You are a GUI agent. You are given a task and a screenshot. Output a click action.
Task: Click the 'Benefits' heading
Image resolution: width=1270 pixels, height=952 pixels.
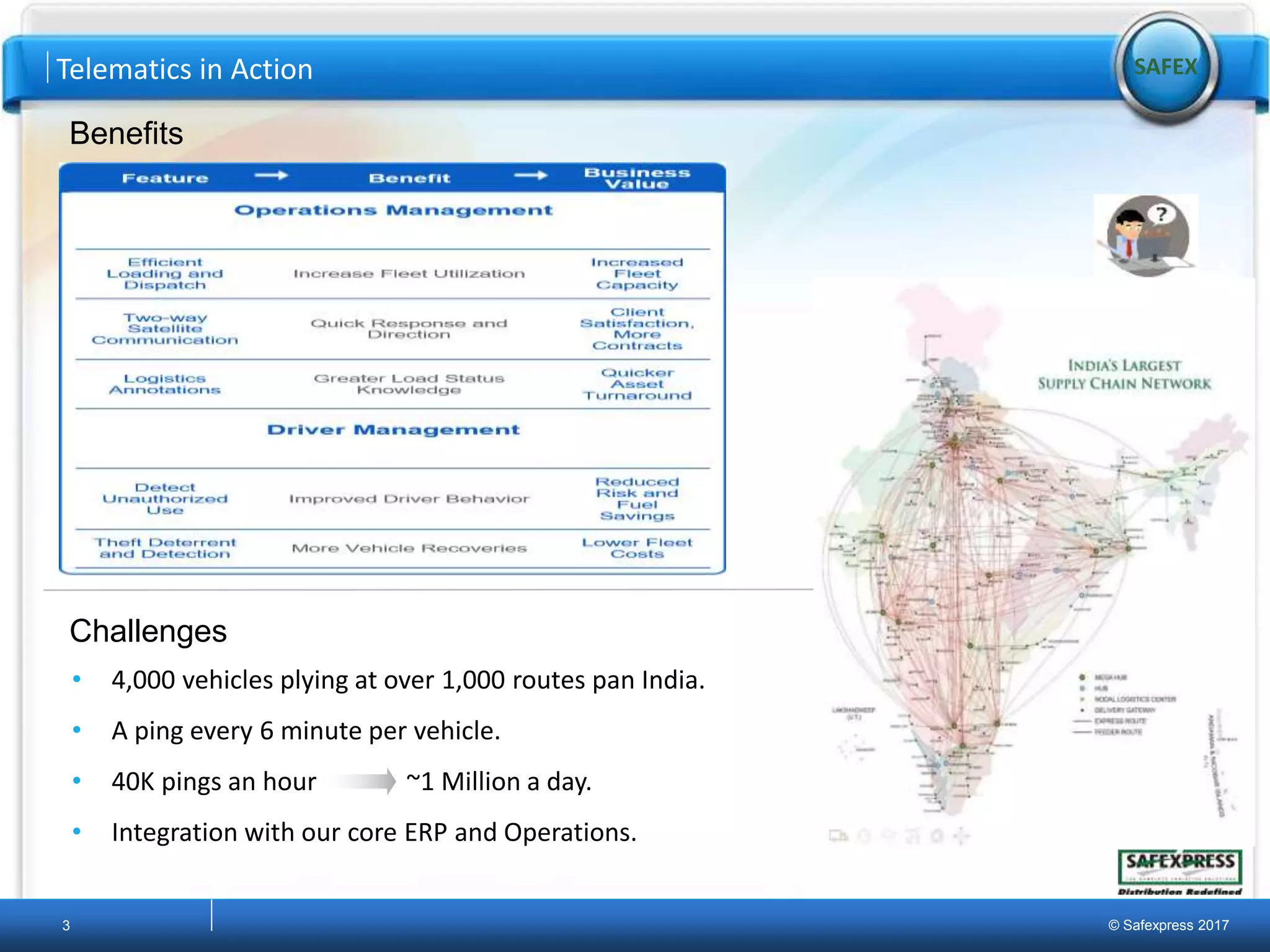click(127, 133)
